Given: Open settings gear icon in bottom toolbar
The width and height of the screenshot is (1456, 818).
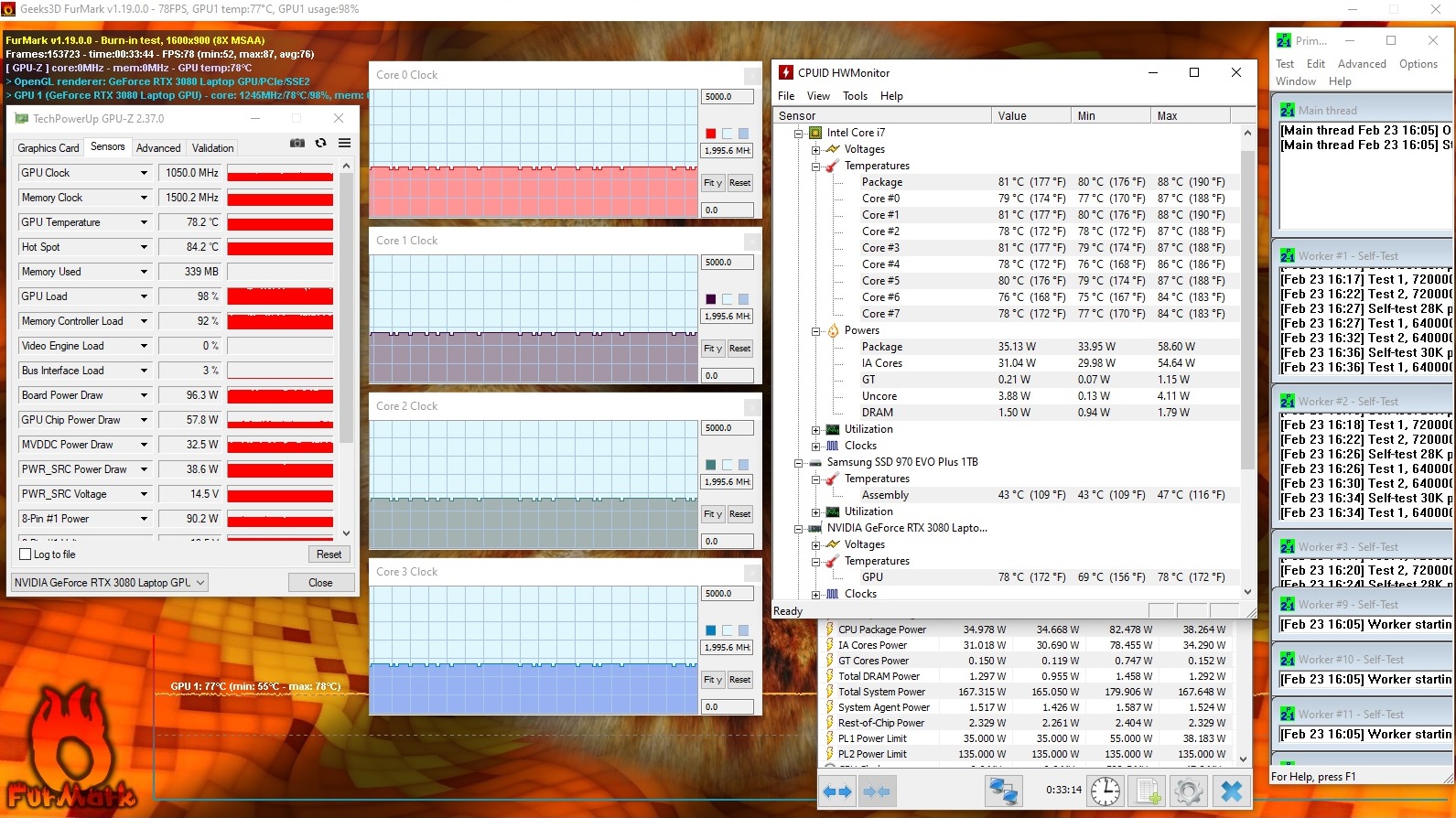Looking at the screenshot, I should [1189, 791].
